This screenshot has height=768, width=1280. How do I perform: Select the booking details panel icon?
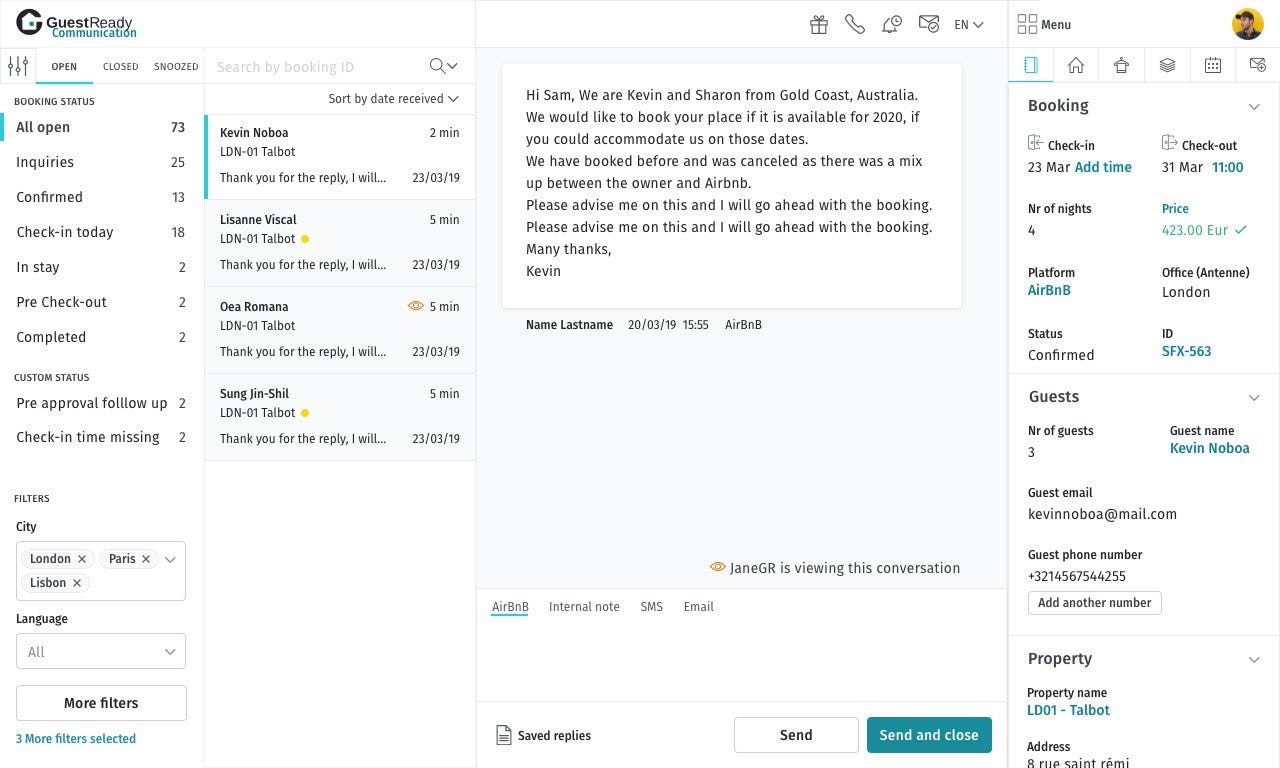[x=1031, y=65]
